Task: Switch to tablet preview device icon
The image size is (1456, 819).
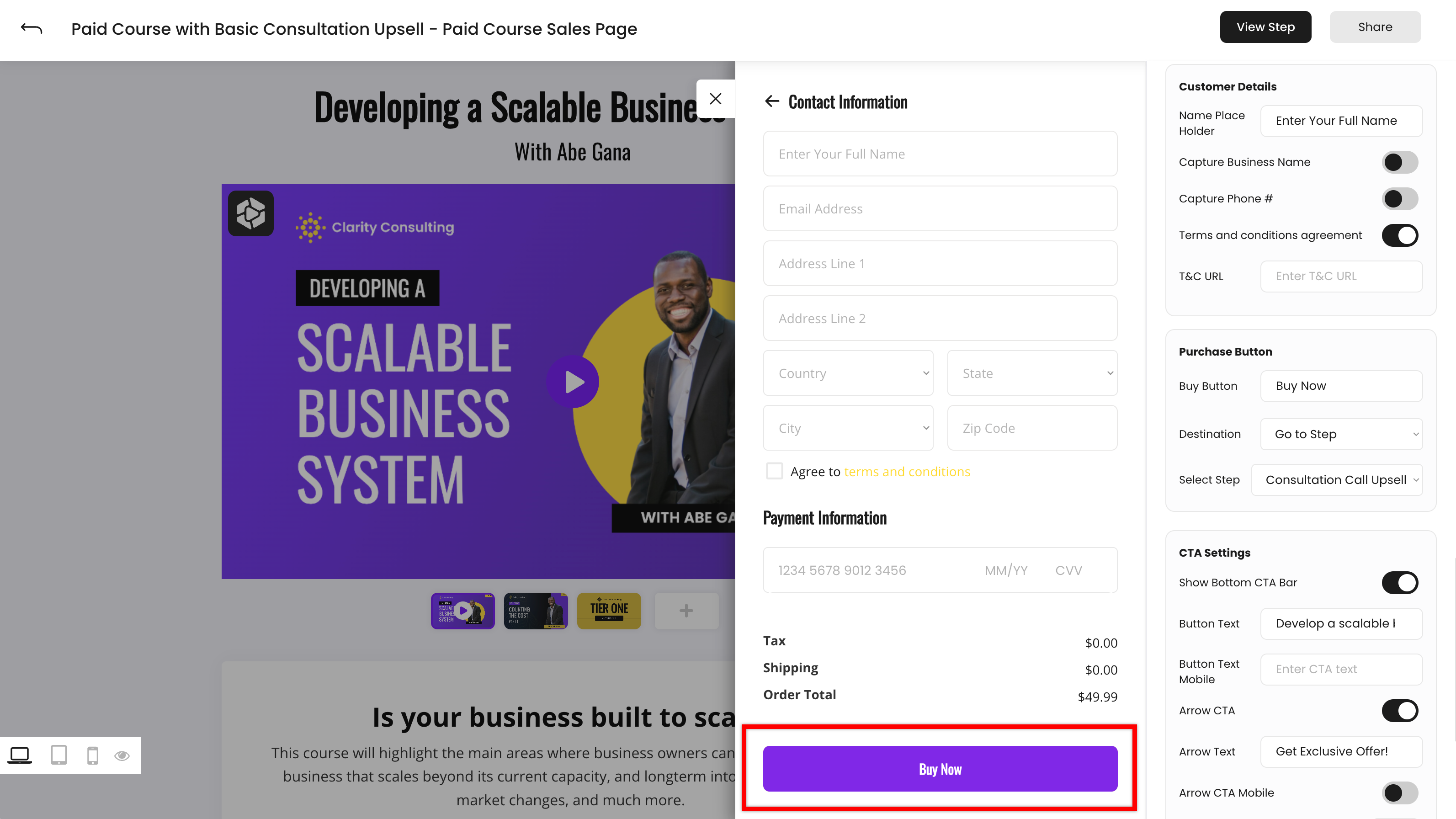Action: (59, 755)
